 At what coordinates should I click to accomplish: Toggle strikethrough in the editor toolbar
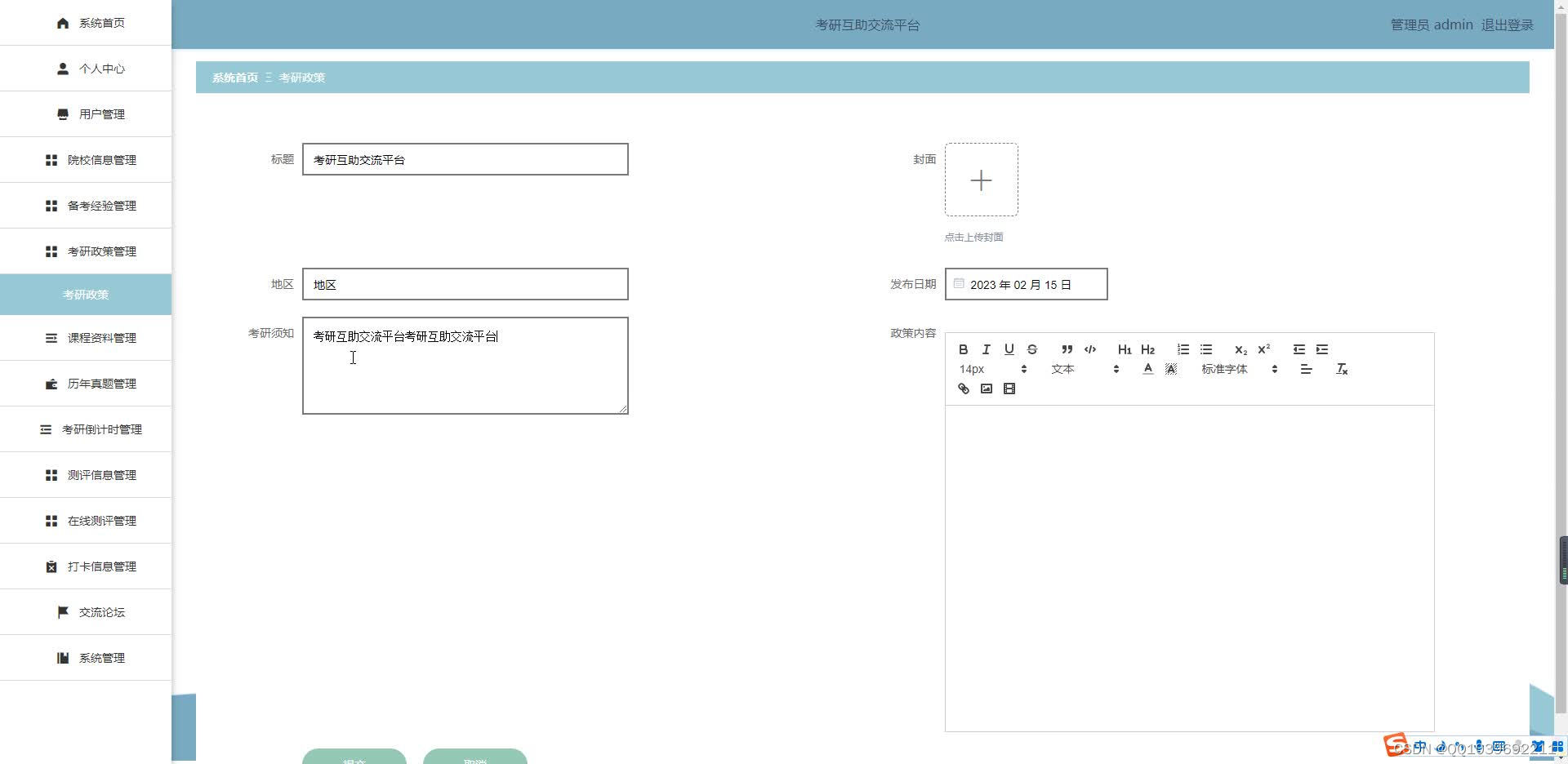click(x=1031, y=349)
